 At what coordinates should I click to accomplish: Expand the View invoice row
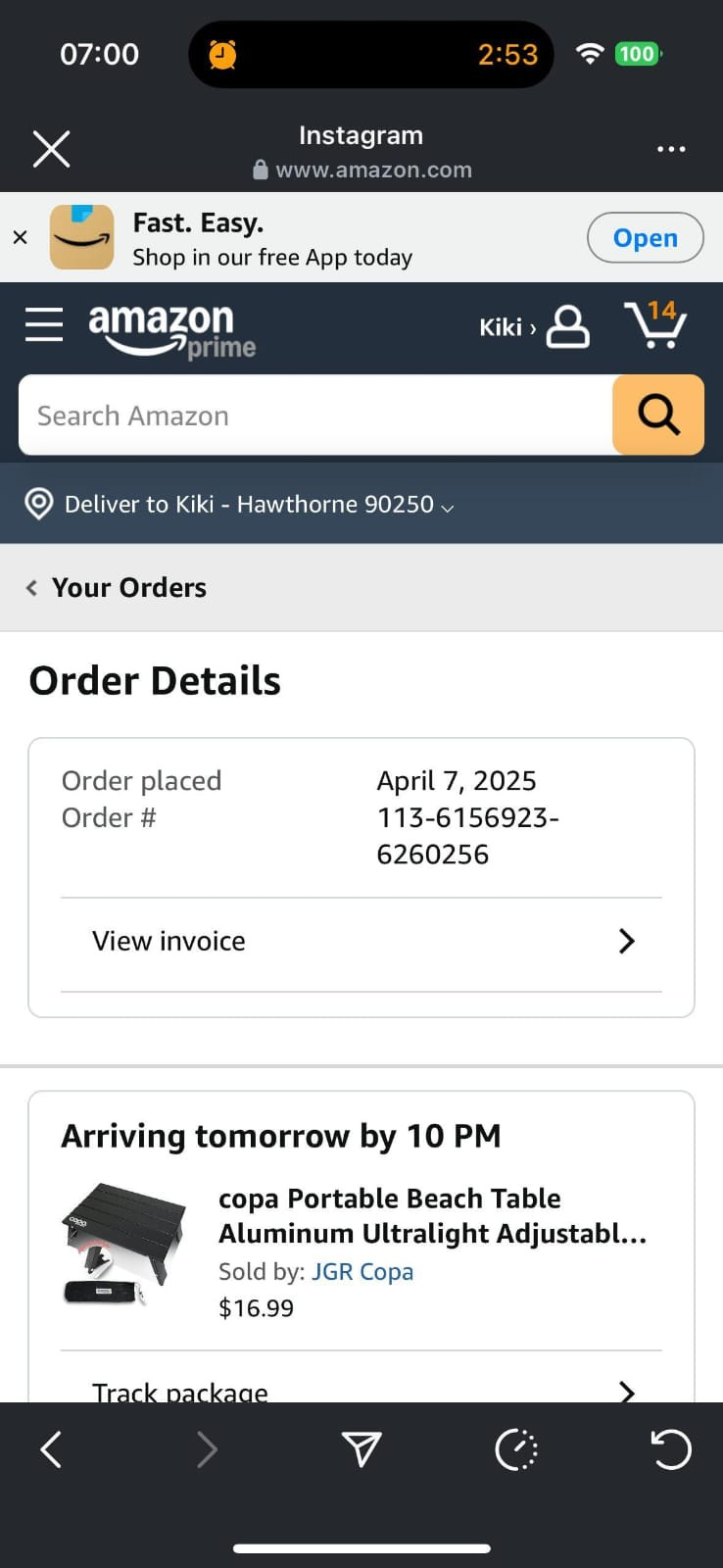coord(361,942)
